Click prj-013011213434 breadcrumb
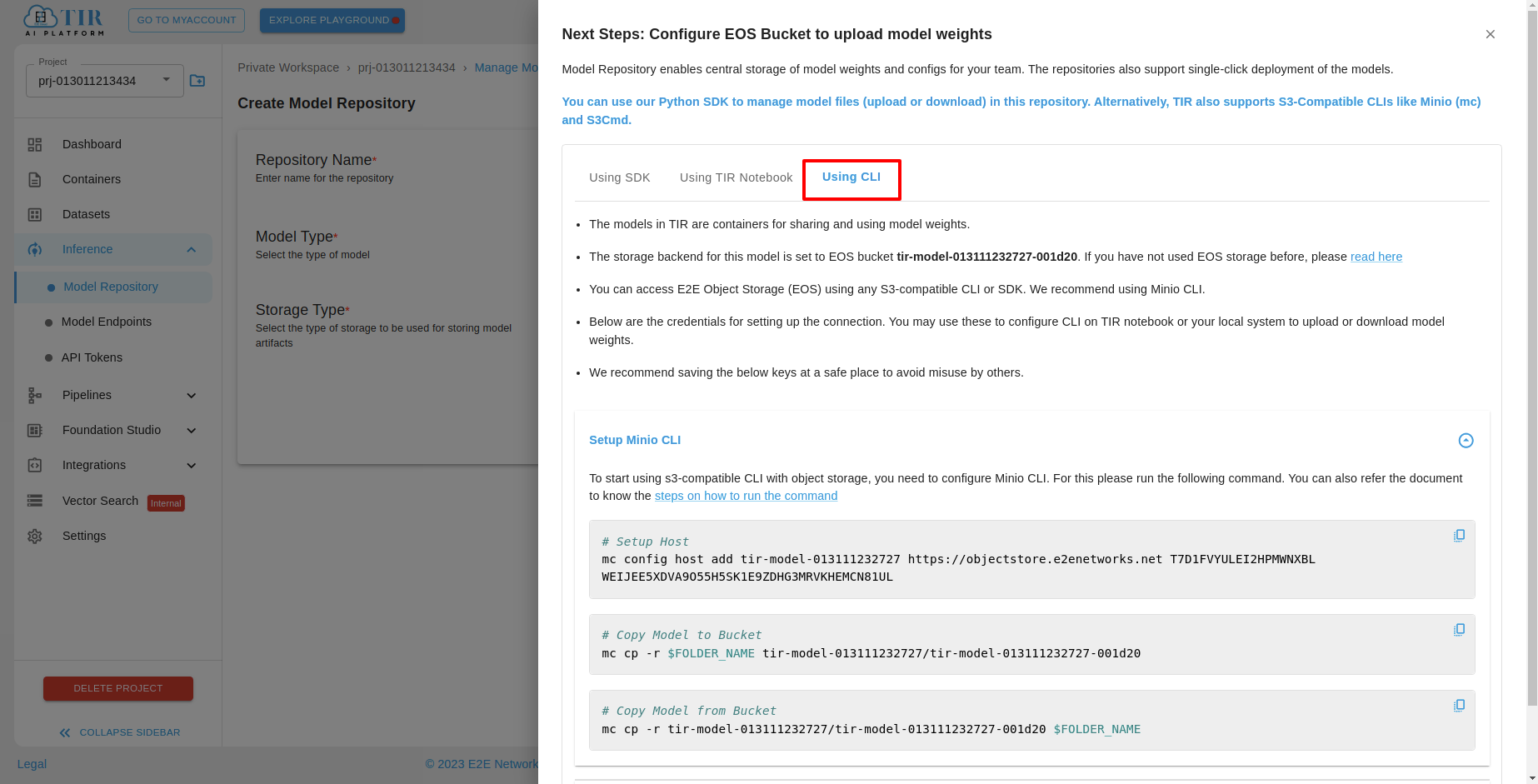Image resolution: width=1538 pixels, height=784 pixels. [x=407, y=67]
